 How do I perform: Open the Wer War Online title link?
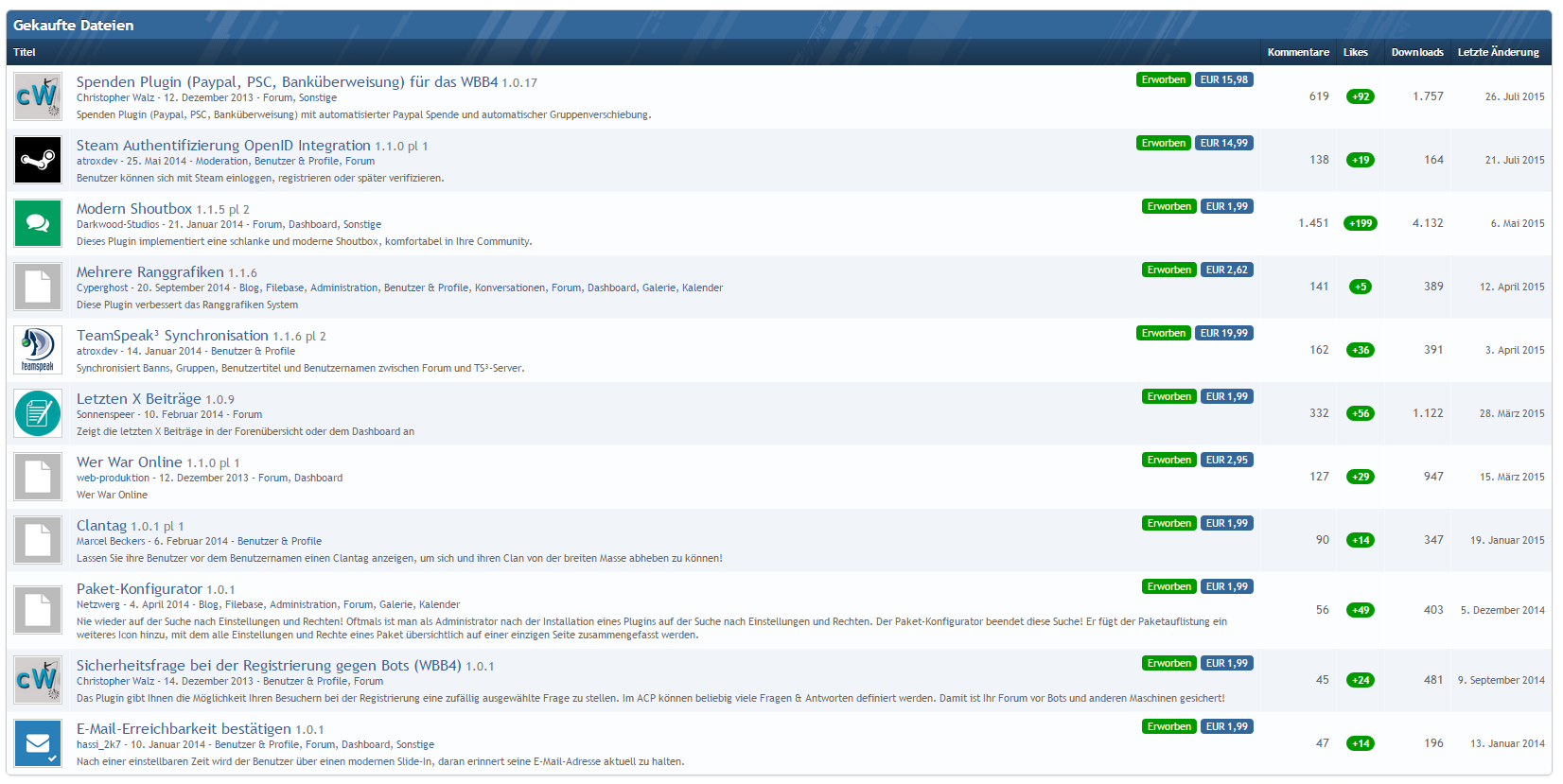click(x=129, y=462)
